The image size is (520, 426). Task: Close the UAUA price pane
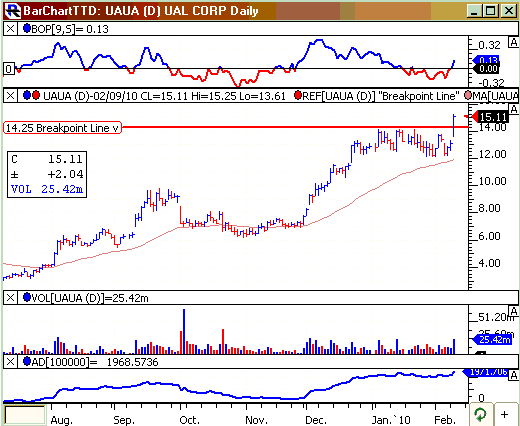pyautogui.click(x=10, y=96)
